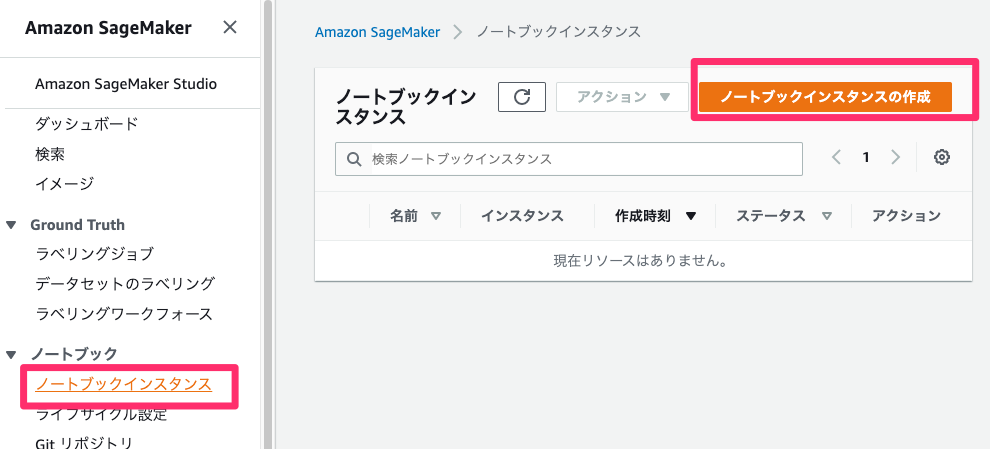Screen dimensions: 990x449
Task: Refresh the notebook instances list
Action: [522, 97]
